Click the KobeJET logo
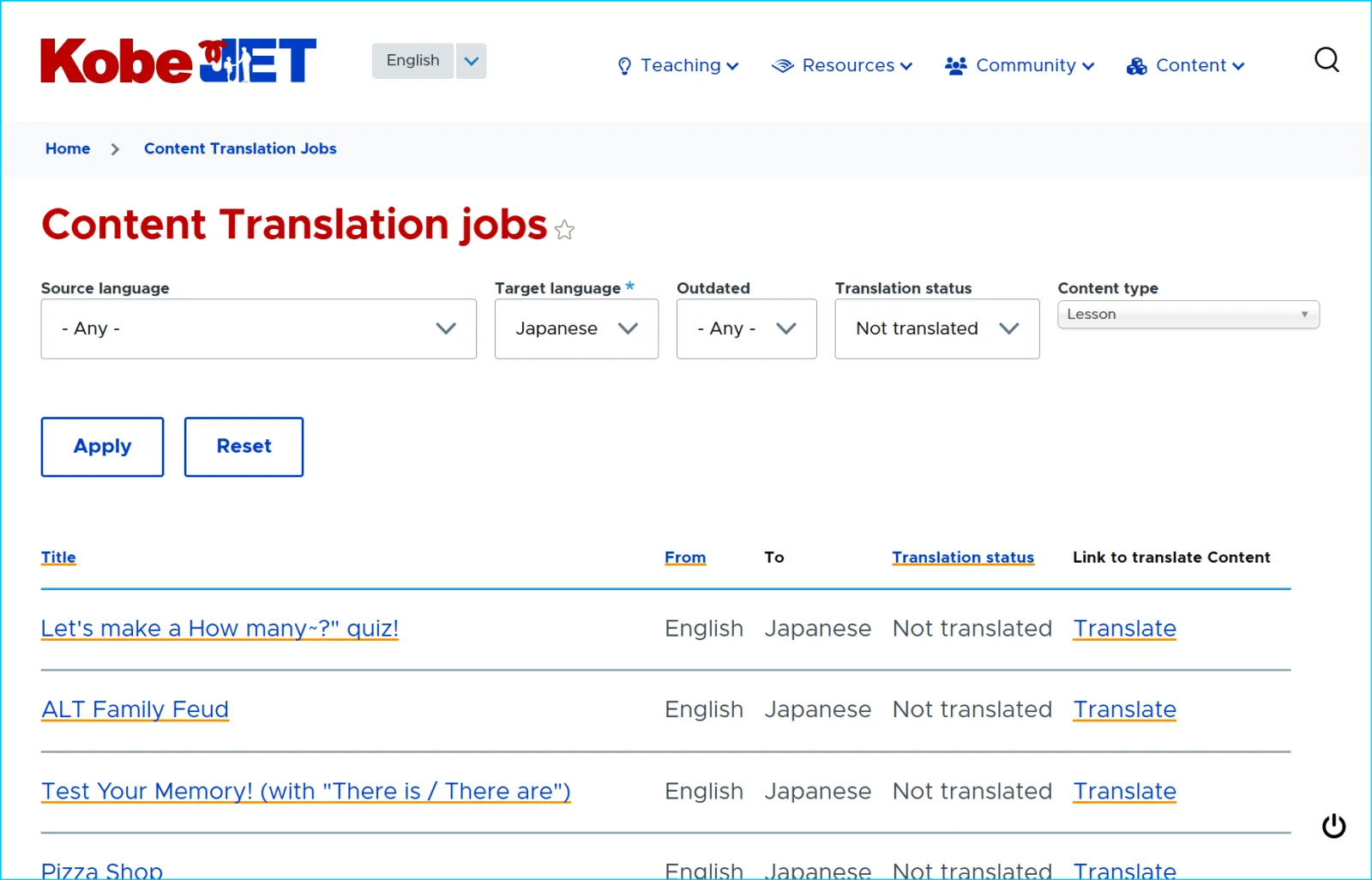The height and width of the screenshot is (880, 1372). pyautogui.click(x=178, y=61)
